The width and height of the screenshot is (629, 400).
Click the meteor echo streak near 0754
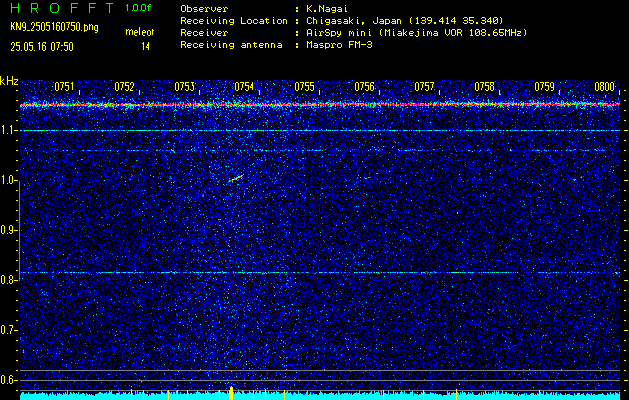[236, 179]
